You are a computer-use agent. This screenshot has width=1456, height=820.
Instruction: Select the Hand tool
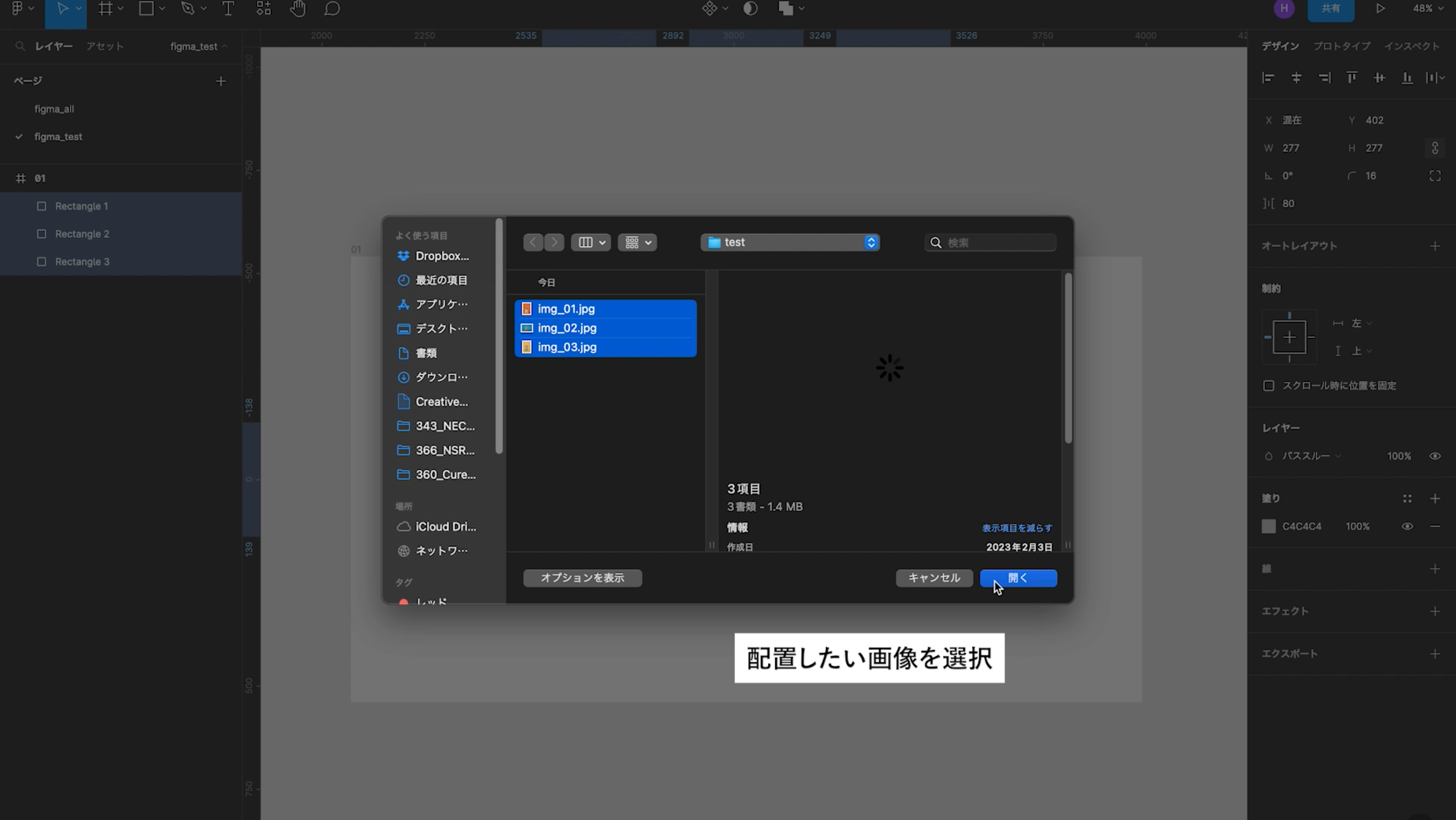tap(298, 9)
